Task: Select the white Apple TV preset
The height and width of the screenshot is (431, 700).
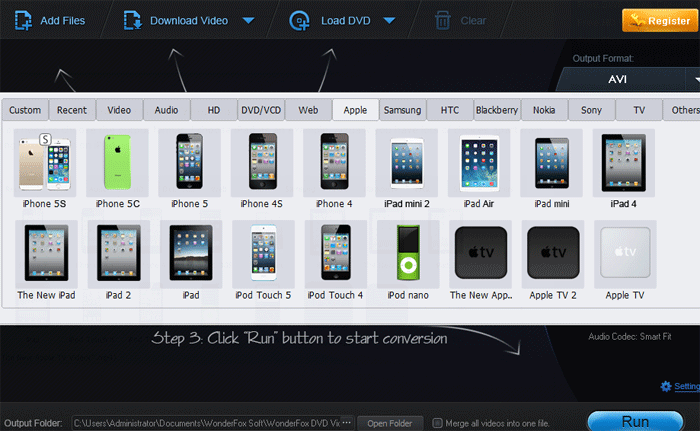Action: pyautogui.click(x=625, y=254)
